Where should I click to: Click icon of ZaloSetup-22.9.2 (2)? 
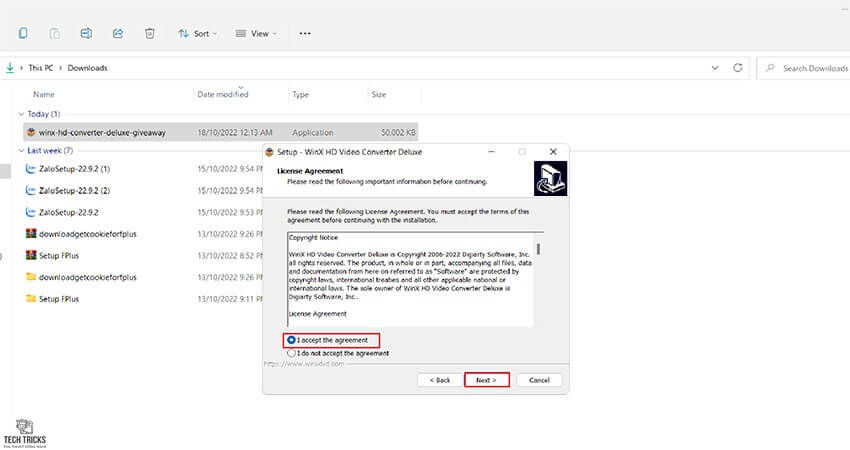coord(31,190)
